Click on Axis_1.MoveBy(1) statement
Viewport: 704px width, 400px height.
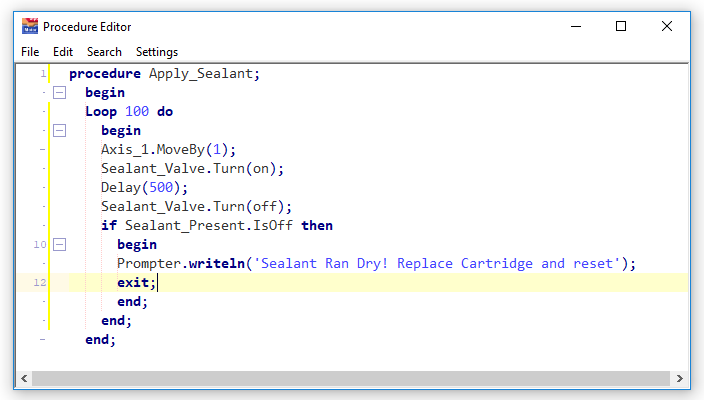click(x=168, y=150)
